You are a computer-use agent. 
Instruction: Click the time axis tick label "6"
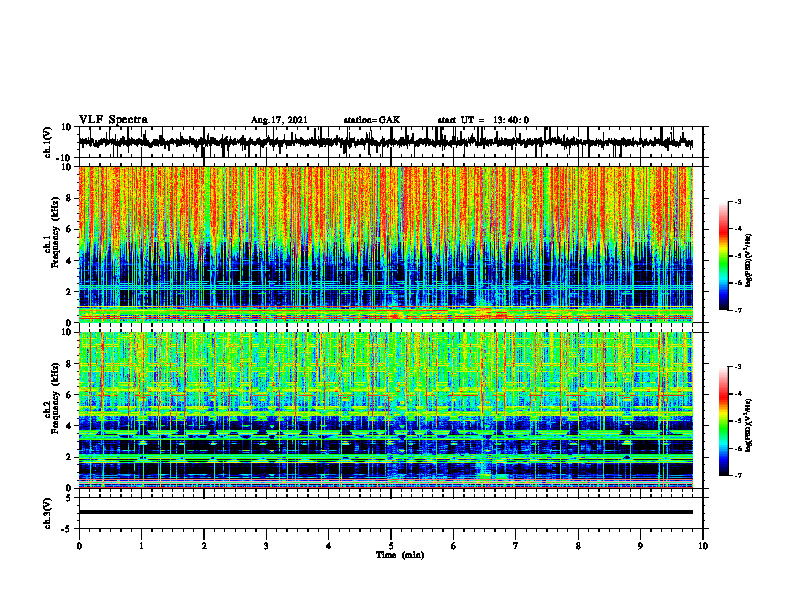point(454,546)
